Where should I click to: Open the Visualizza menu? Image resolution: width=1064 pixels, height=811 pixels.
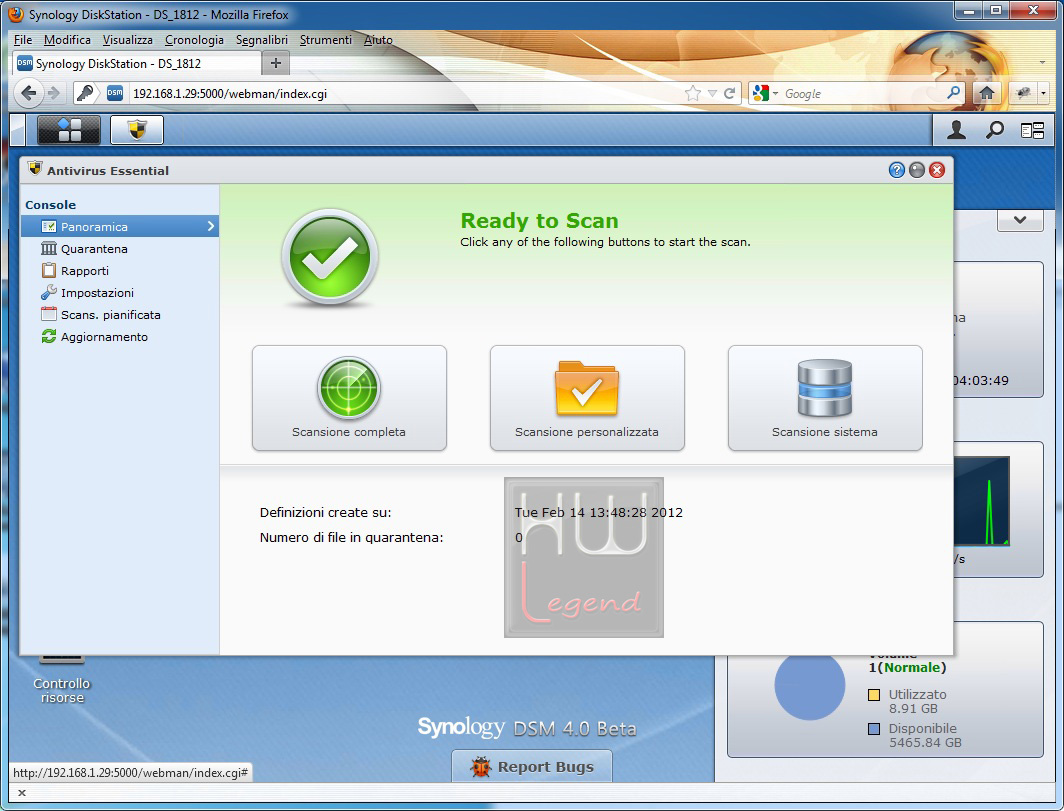[x=128, y=40]
